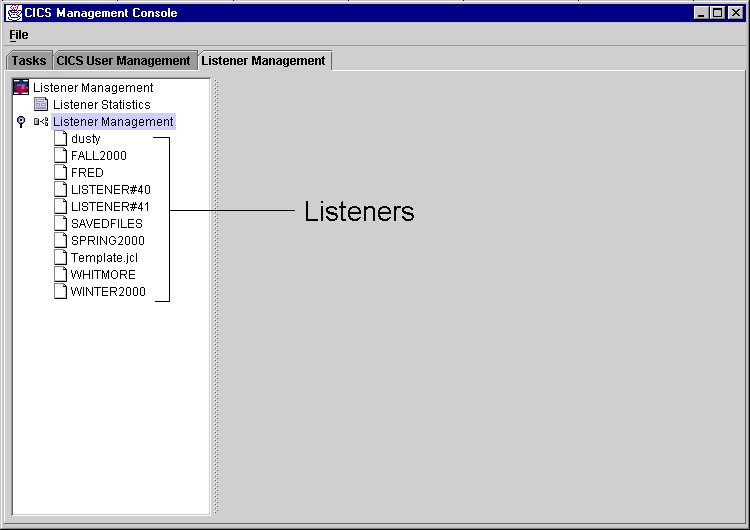Click the FALL2000 file icon
The height and width of the screenshot is (530, 750).
(60, 155)
